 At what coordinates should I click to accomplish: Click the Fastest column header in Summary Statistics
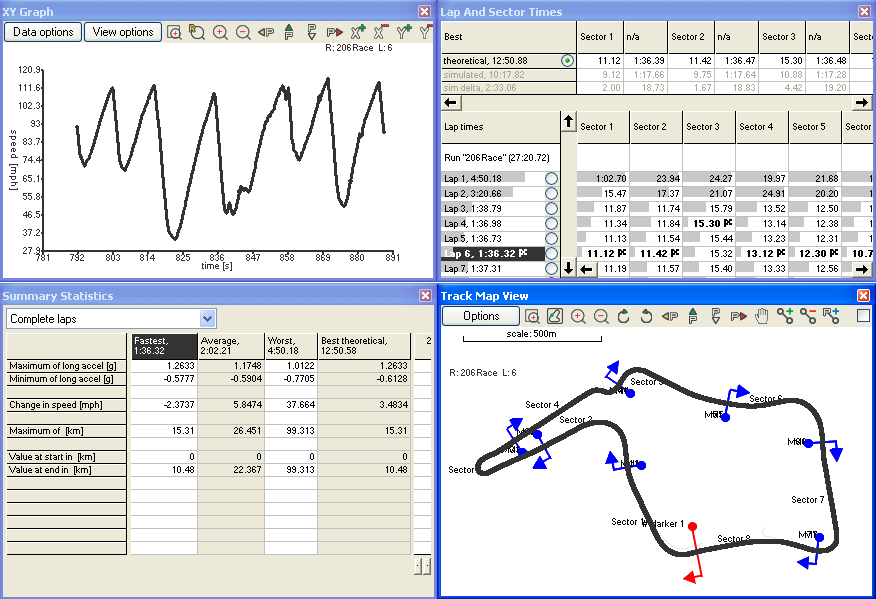point(164,346)
